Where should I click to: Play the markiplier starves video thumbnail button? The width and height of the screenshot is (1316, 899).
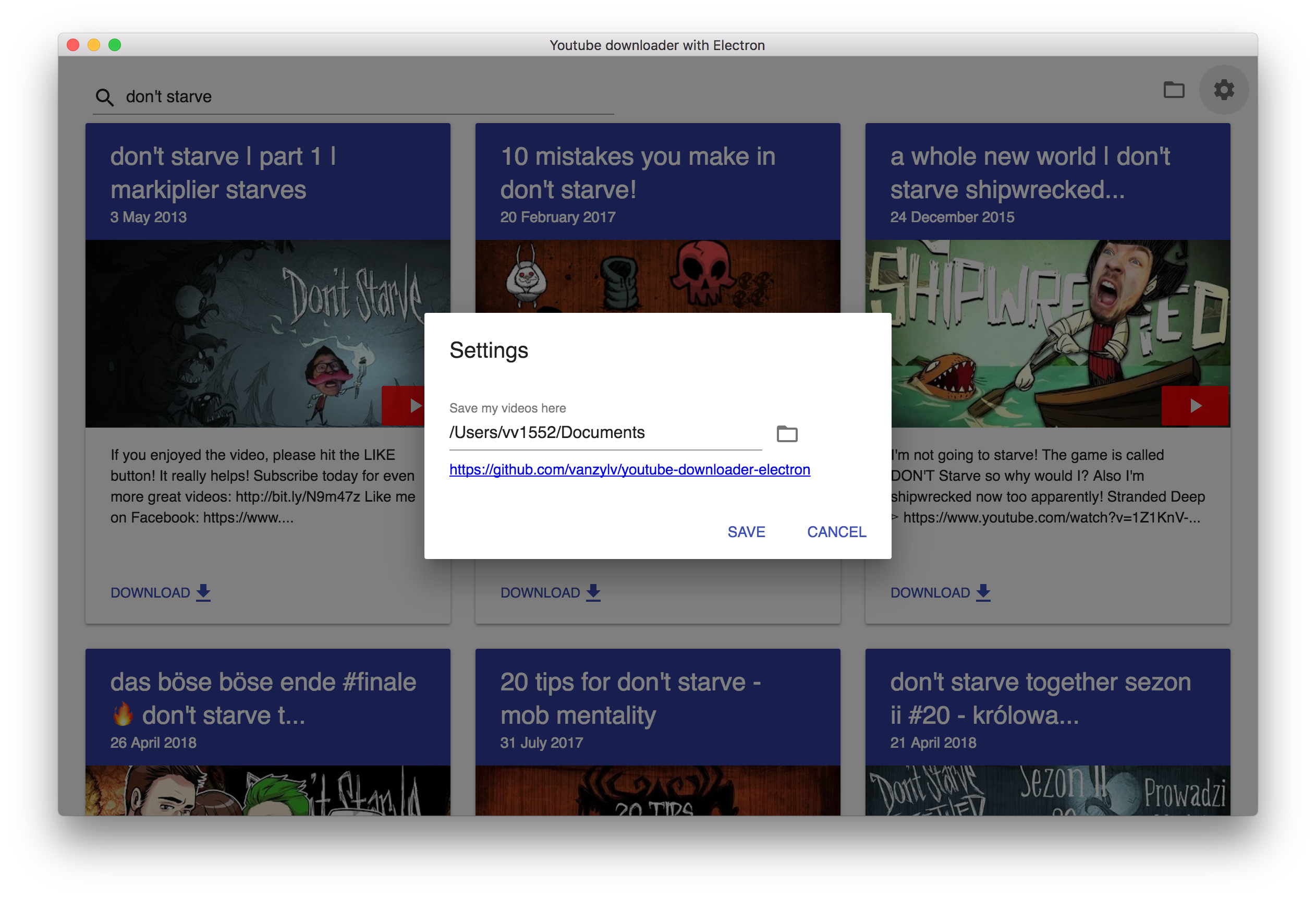tap(403, 406)
